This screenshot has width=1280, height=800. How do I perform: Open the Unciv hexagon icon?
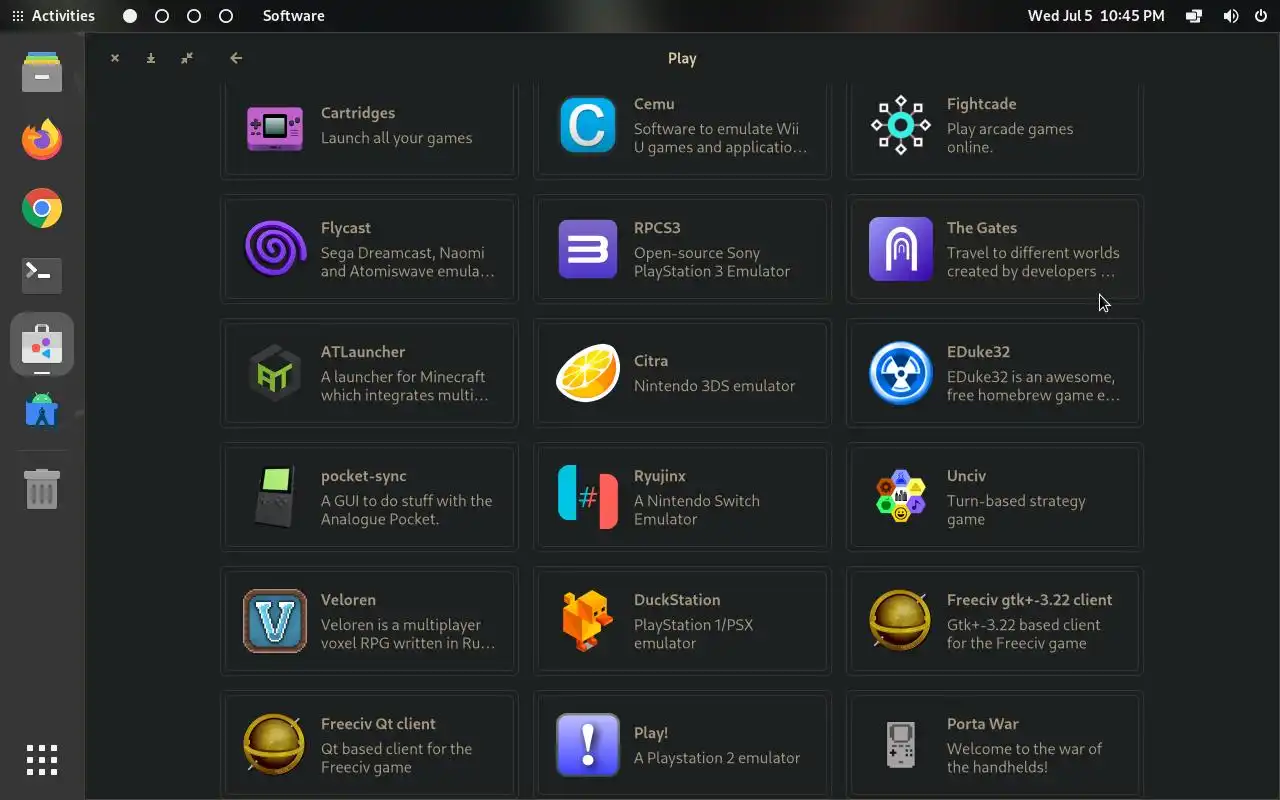coord(901,497)
